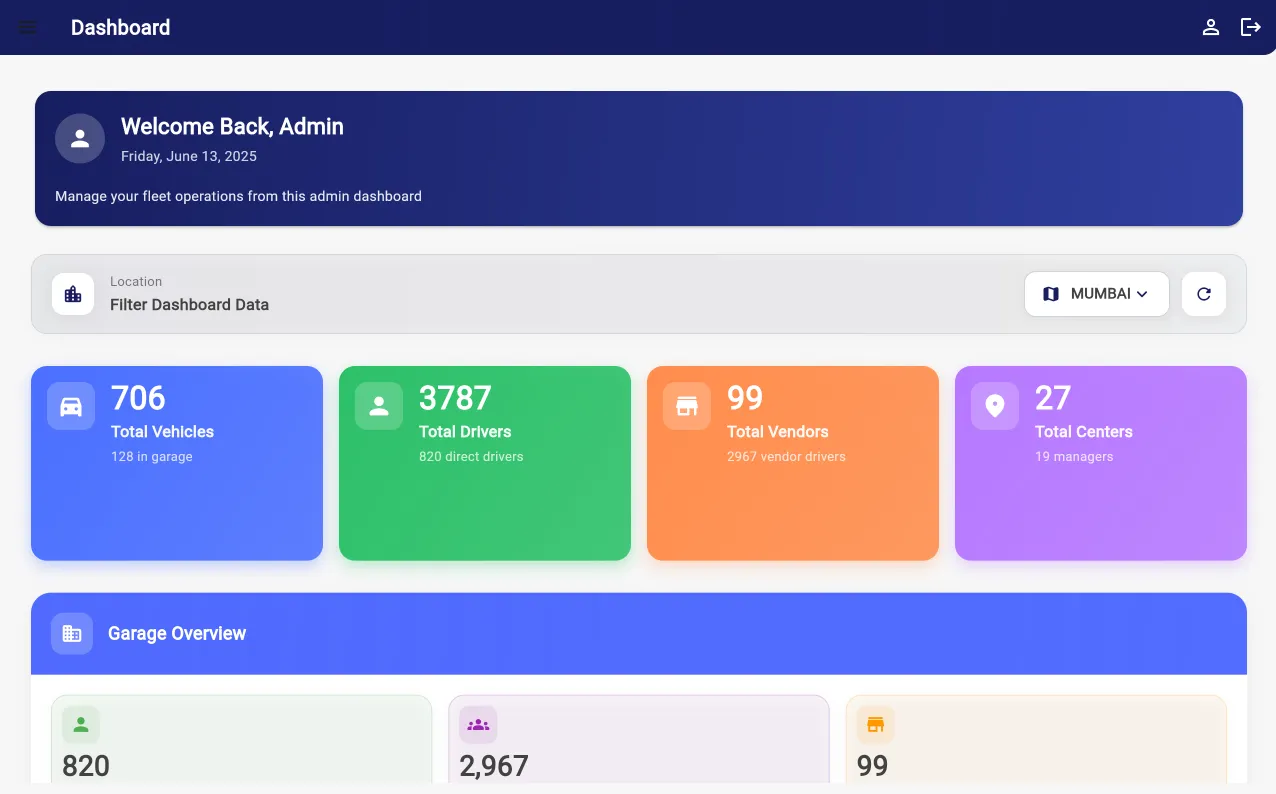The image size is (1276, 794).
Task: Click the logout icon in header
Action: 1250,27
